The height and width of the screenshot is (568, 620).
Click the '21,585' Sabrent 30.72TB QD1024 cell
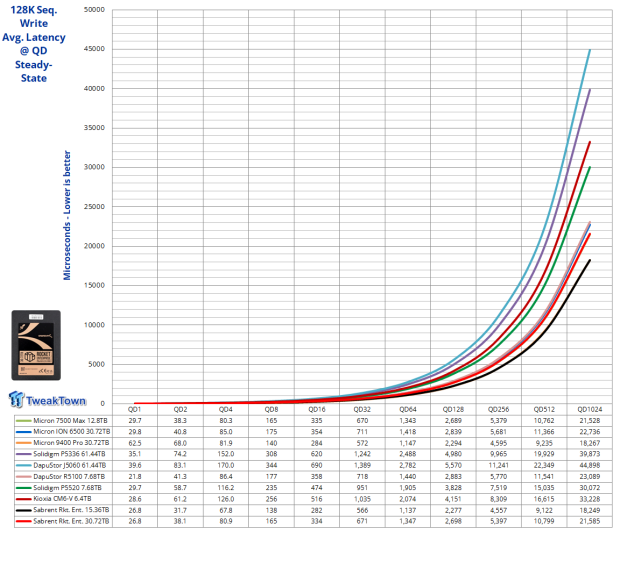[x=590, y=521]
